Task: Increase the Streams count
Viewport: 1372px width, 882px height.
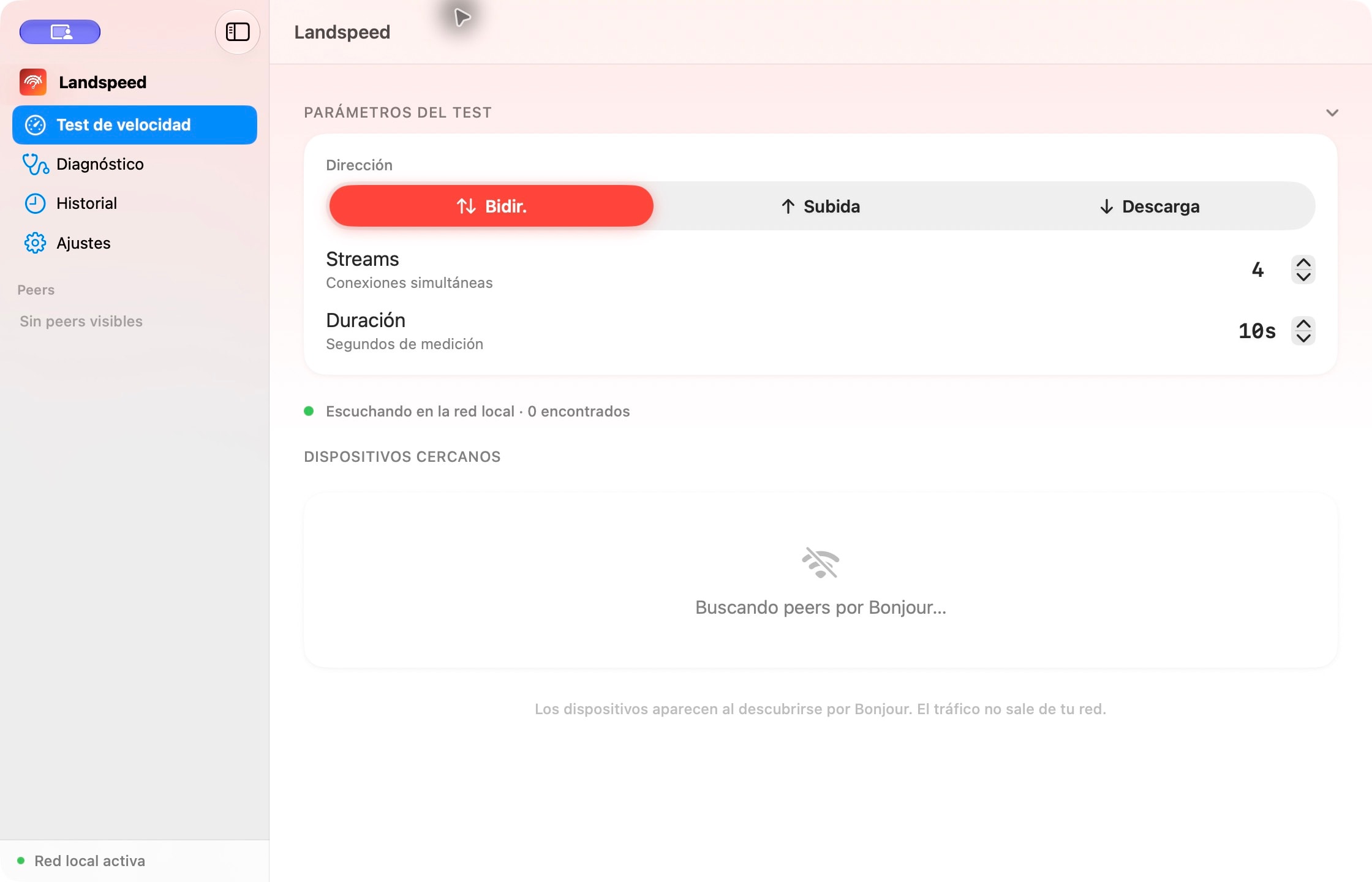Action: pyautogui.click(x=1303, y=263)
